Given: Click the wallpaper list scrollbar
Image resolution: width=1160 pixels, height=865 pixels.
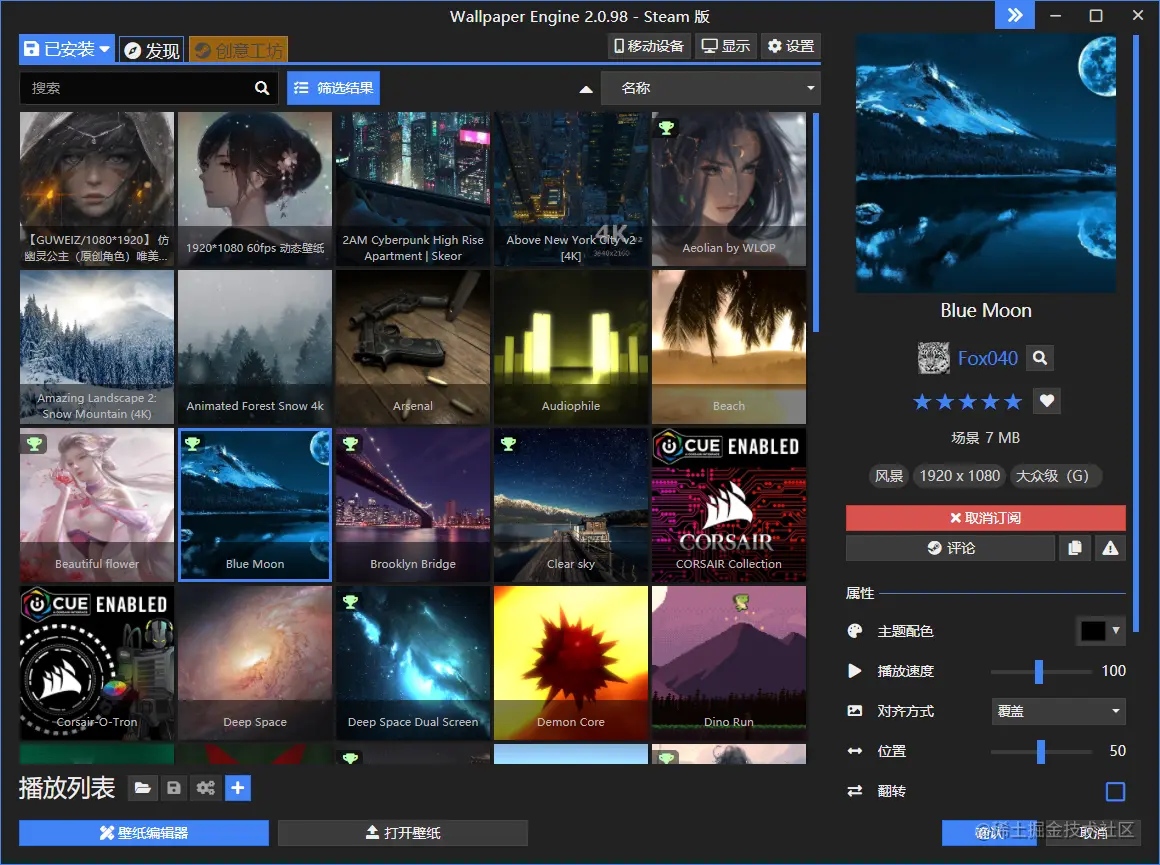Looking at the screenshot, I should click(816, 223).
